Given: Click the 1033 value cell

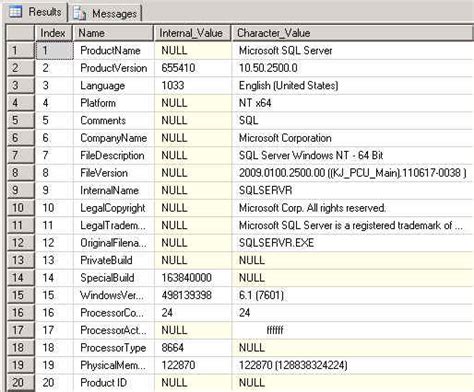Looking at the screenshot, I should click(193, 86).
